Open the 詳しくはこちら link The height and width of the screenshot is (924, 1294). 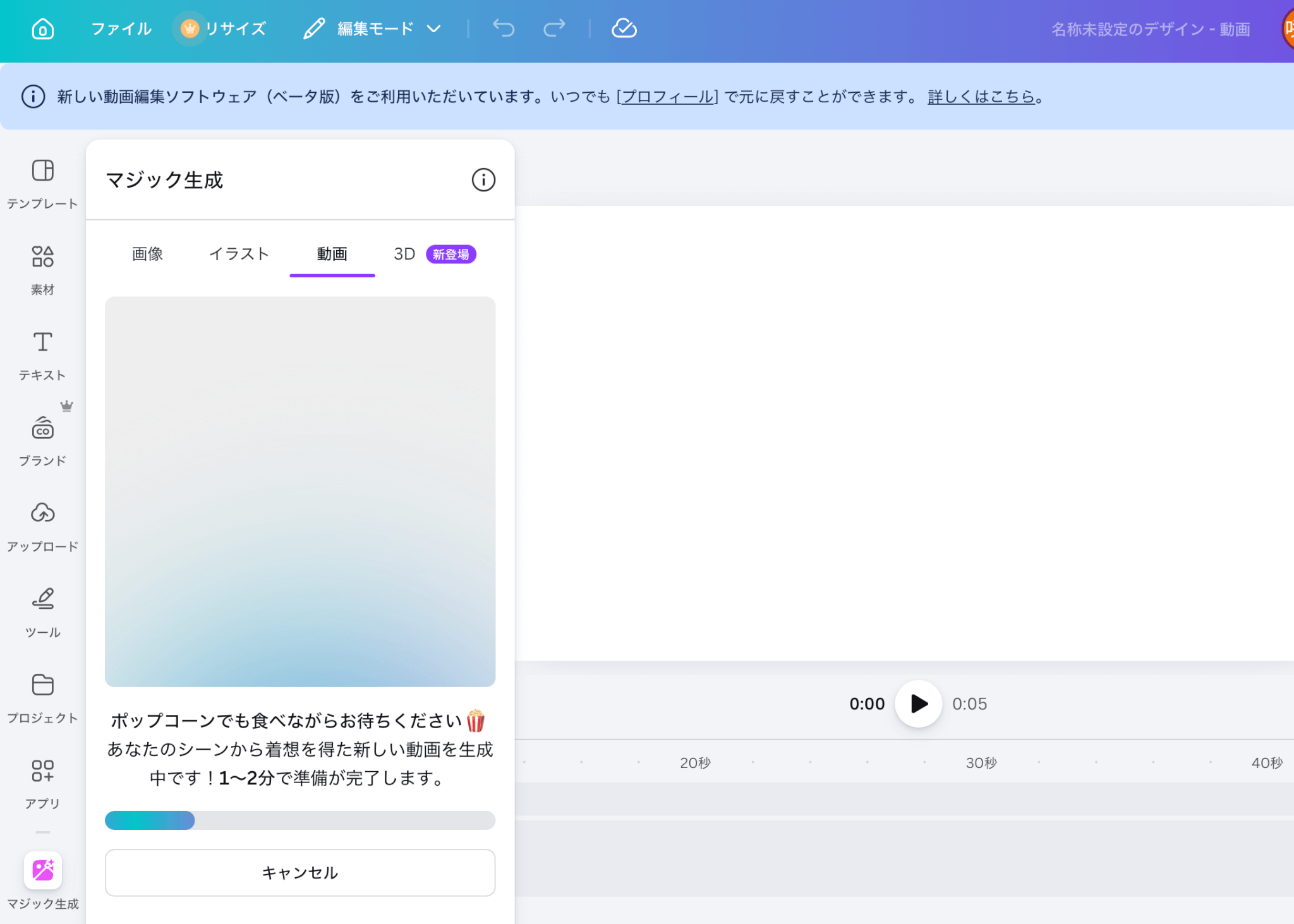[x=981, y=97]
